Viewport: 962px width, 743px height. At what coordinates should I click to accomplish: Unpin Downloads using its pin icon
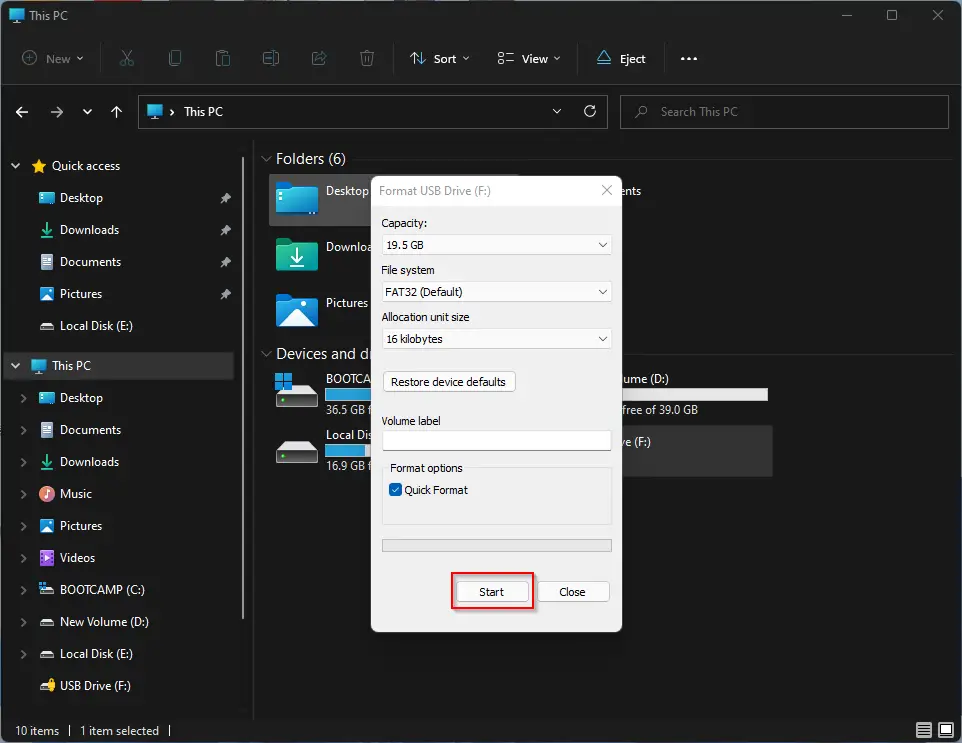[x=226, y=229]
